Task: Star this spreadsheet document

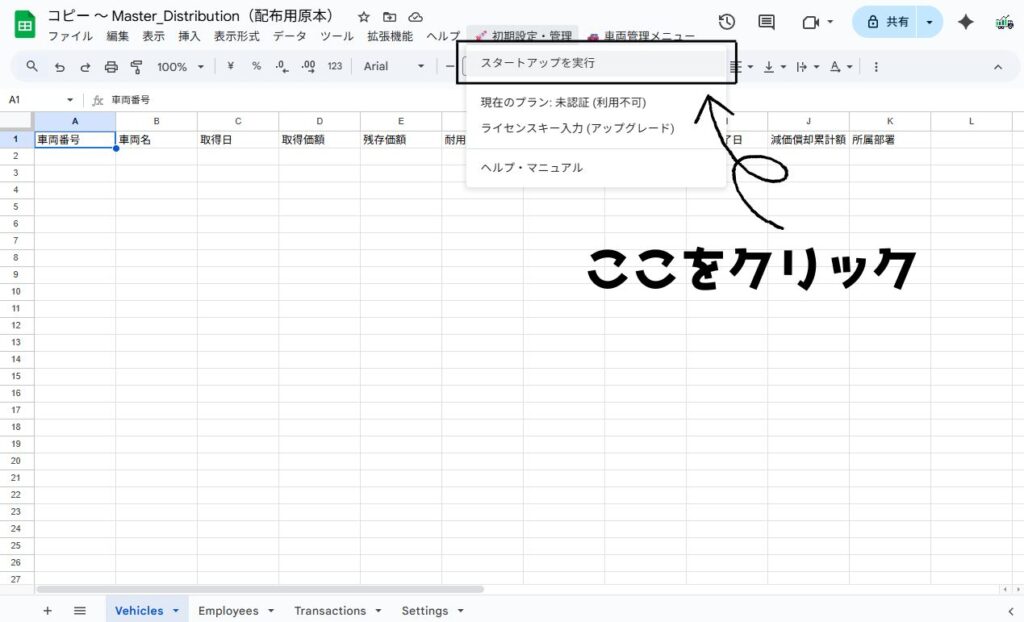Action: click(x=364, y=17)
